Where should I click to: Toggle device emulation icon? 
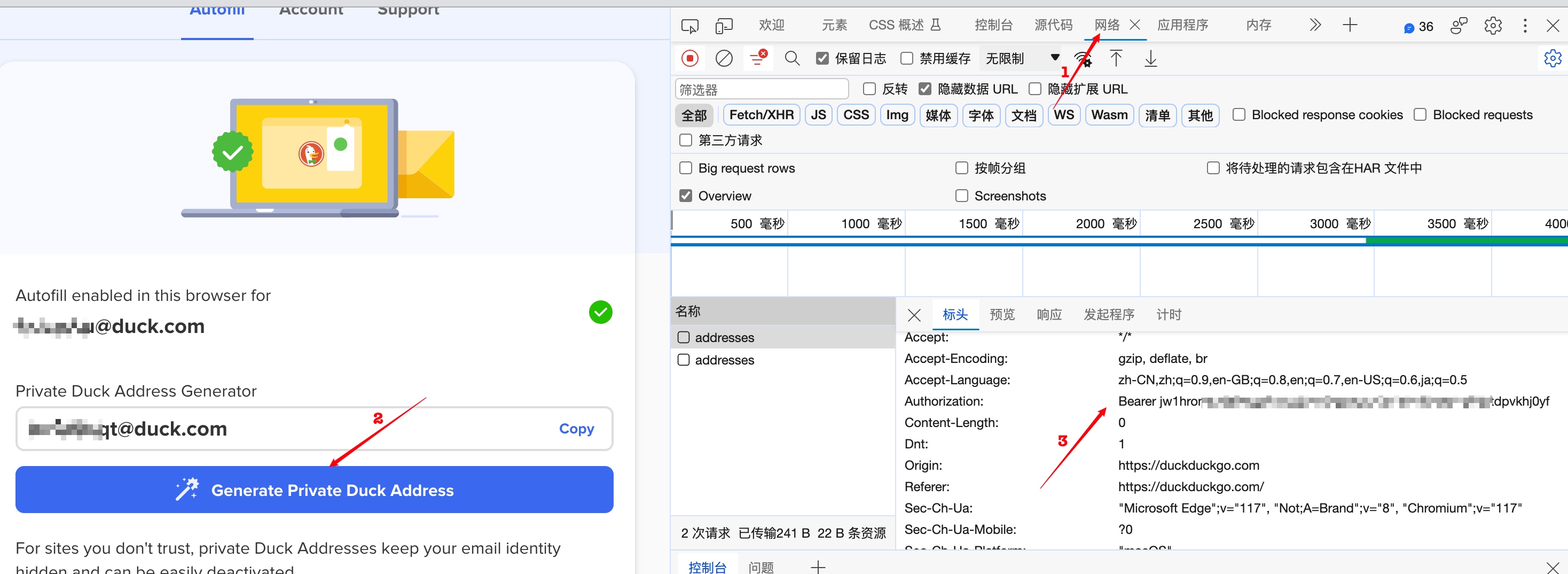[723, 26]
